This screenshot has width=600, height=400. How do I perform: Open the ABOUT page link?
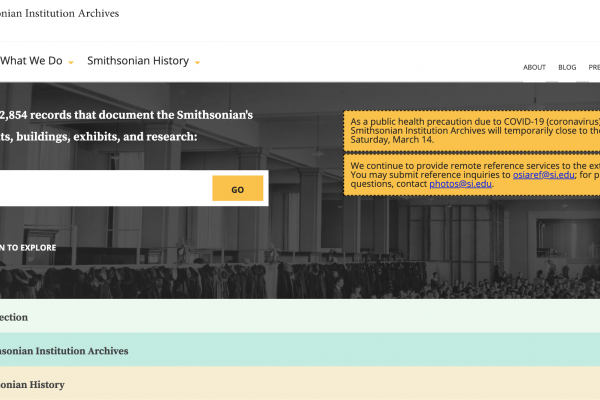click(534, 67)
